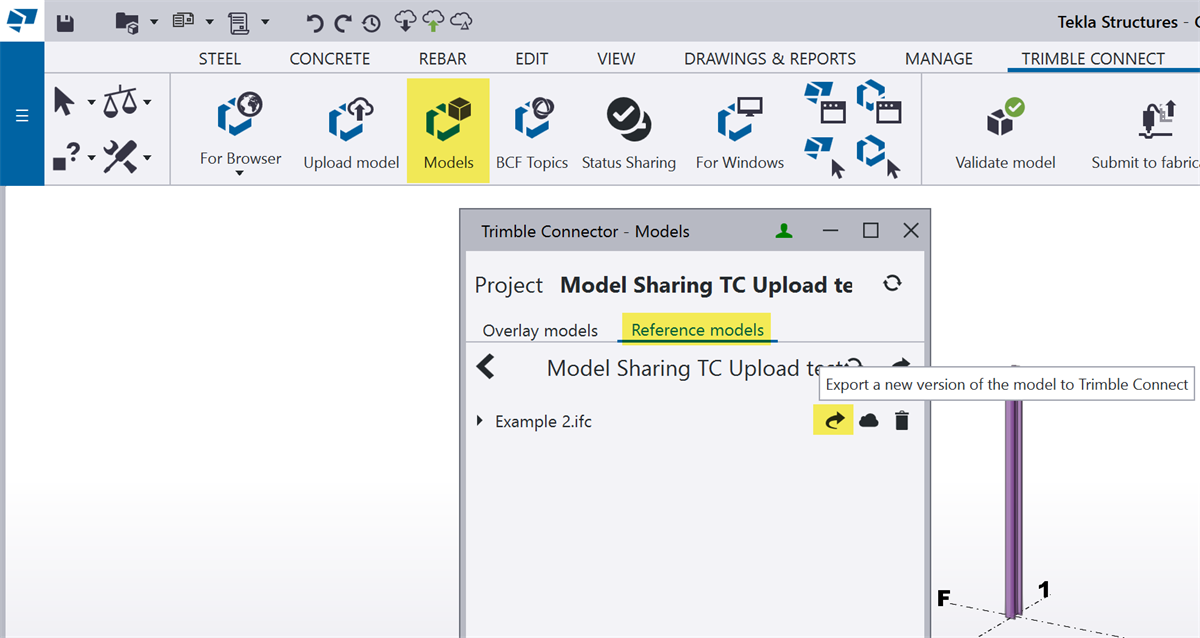Click the Trimble Connect logo with cursor icon, bottom row
Image resolution: width=1200 pixels, height=638 pixels.
(880, 157)
